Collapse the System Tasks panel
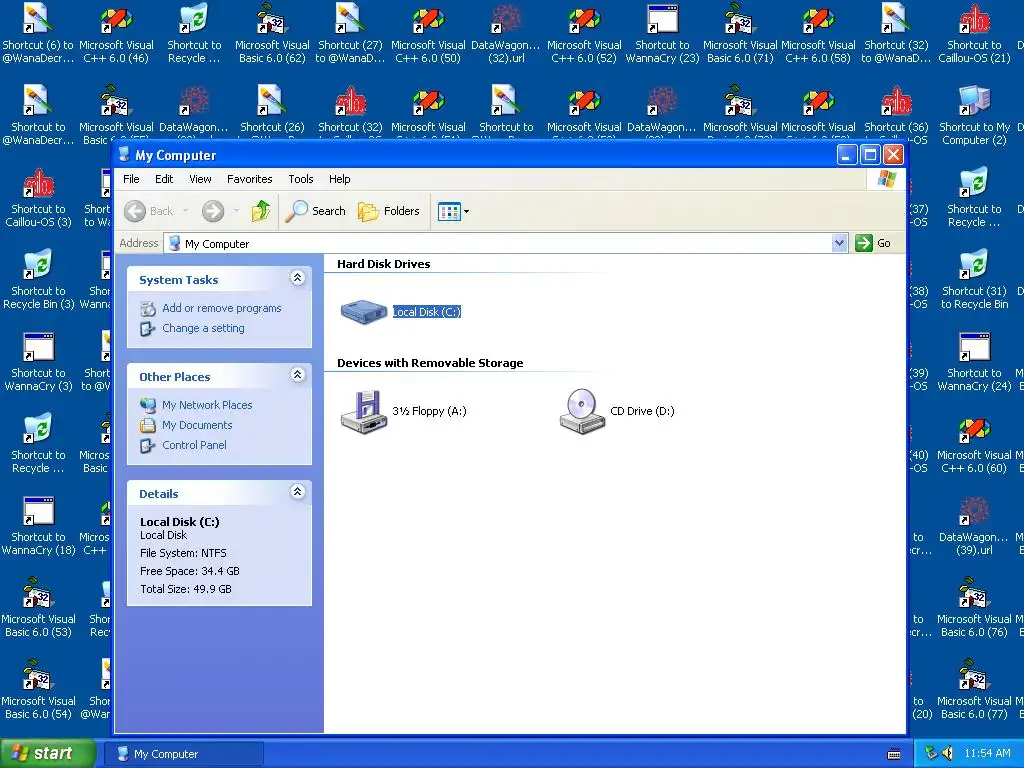Screen dimensions: 1024x768 (297, 278)
